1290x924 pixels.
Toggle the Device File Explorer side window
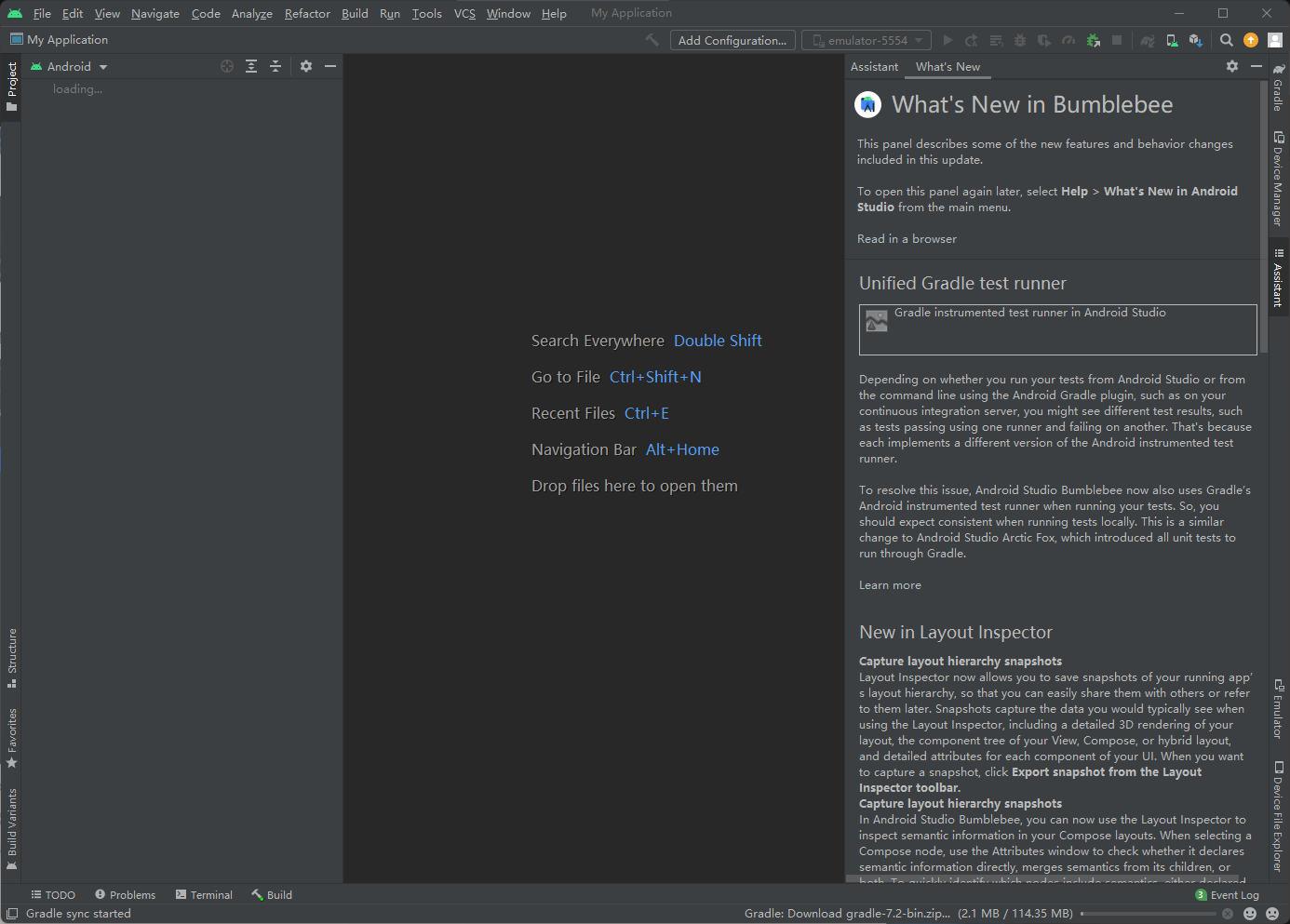(x=1279, y=817)
